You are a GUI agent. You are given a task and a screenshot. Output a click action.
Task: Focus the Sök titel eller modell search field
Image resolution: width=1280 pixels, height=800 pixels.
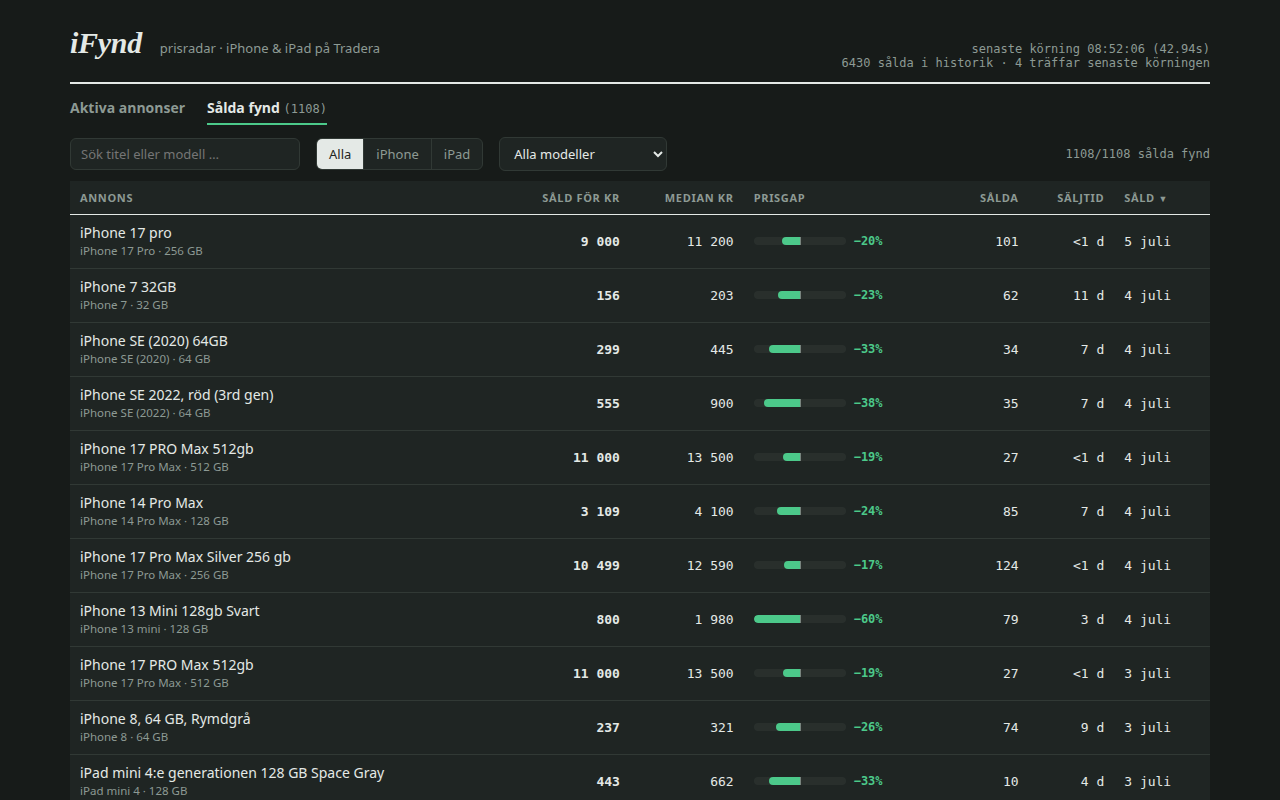coord(185,154)
